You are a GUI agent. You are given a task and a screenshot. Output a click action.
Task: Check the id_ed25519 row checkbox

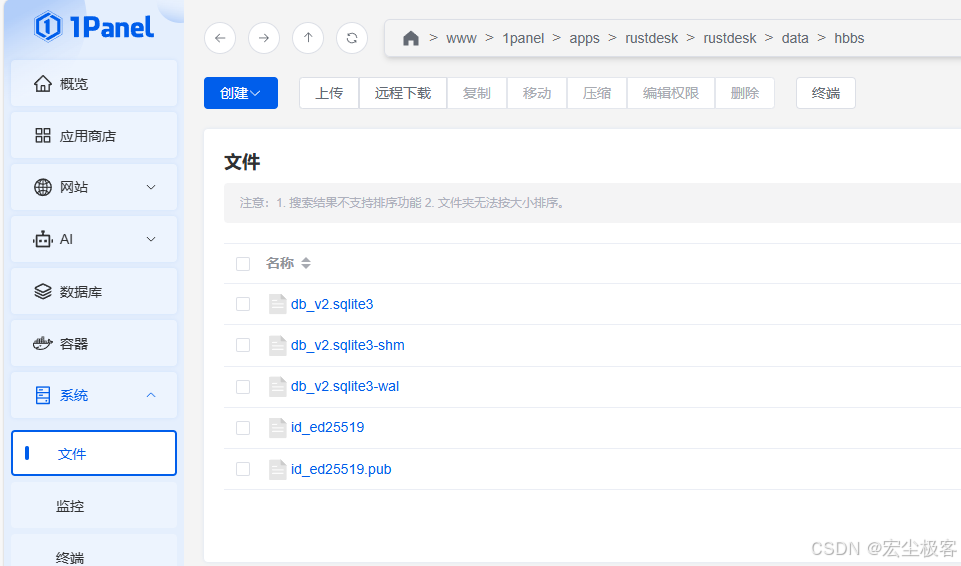pos(243,428)
